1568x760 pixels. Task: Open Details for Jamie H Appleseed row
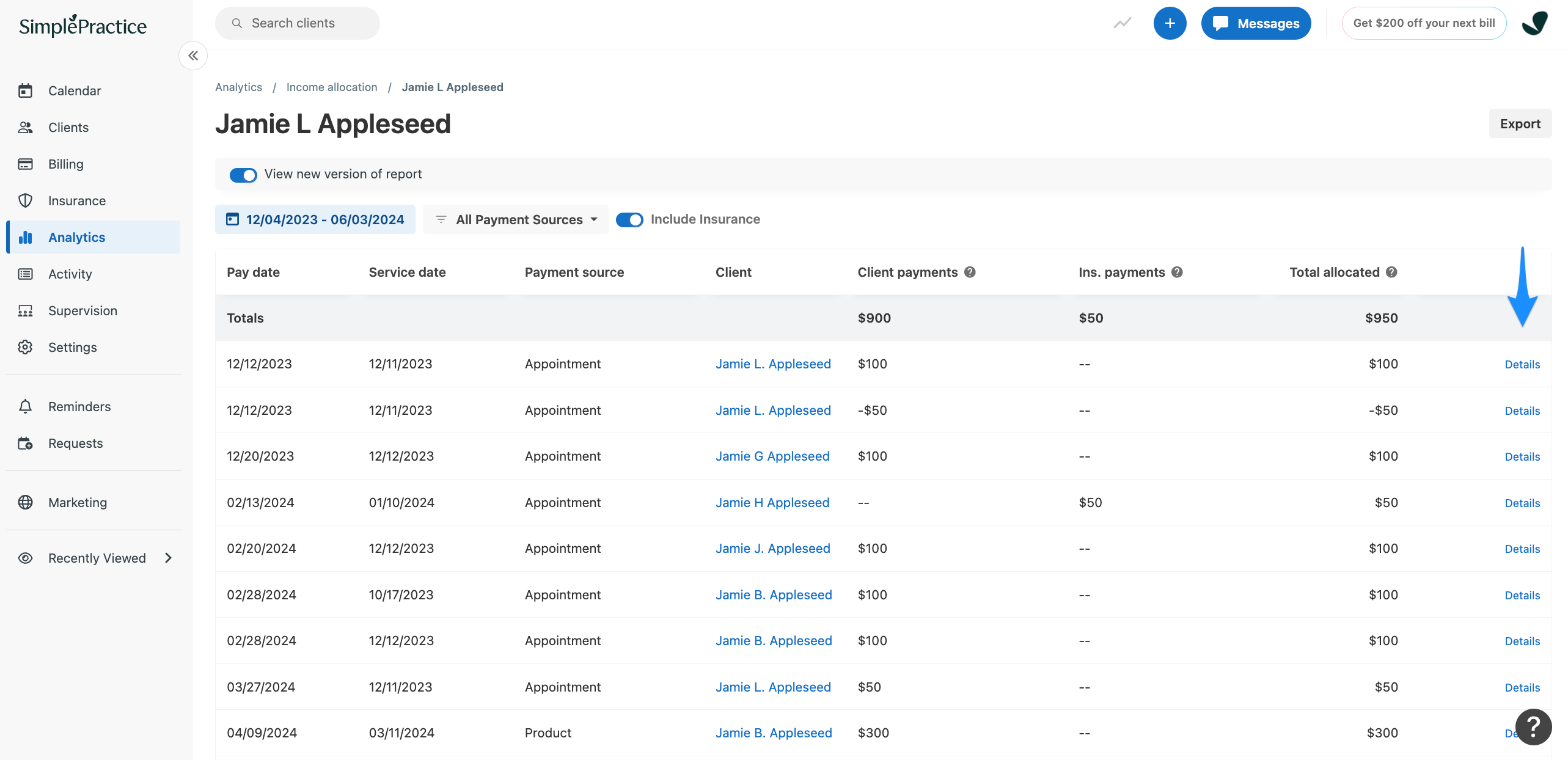pyautogui.click(x=1522, y=503)
